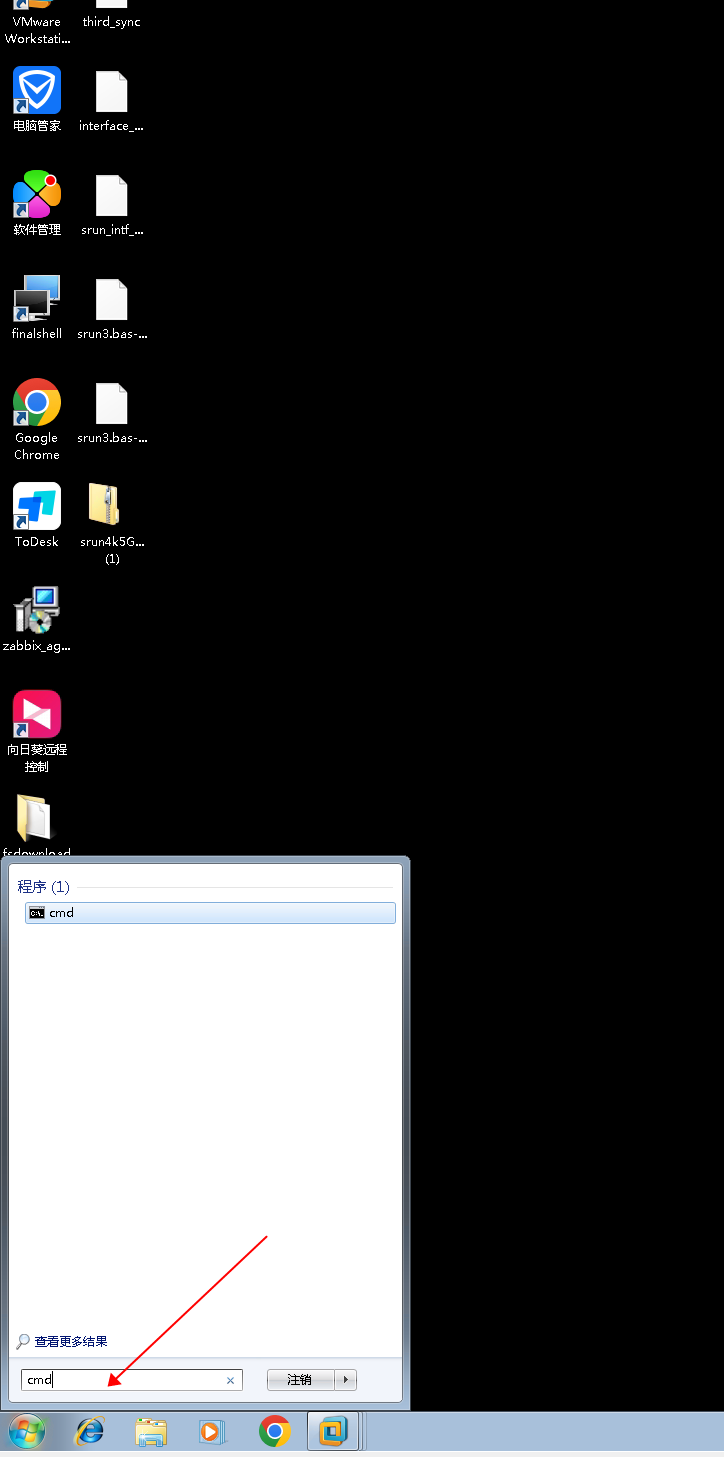Open the 软件管理 desktop shortcut
The width and height of the screenshot is (724, 1457).
coord(37,195)
